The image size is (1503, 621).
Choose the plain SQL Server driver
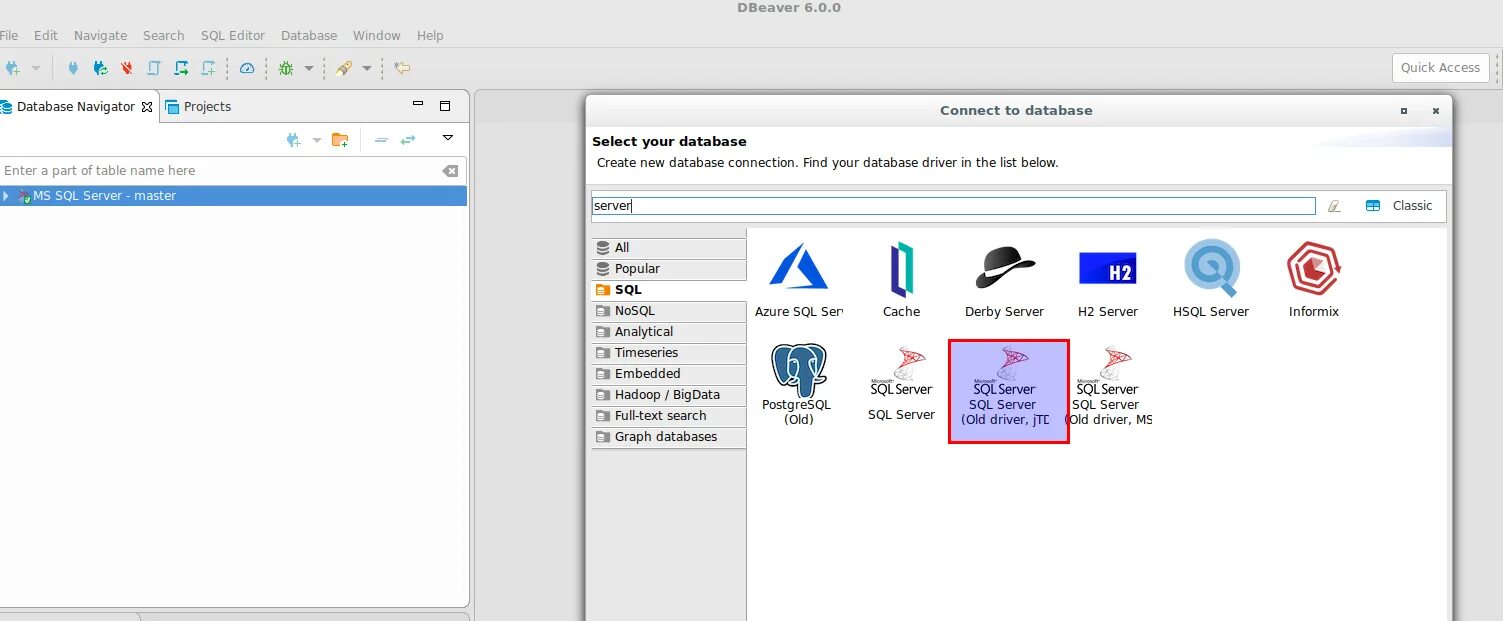point(901,385)
